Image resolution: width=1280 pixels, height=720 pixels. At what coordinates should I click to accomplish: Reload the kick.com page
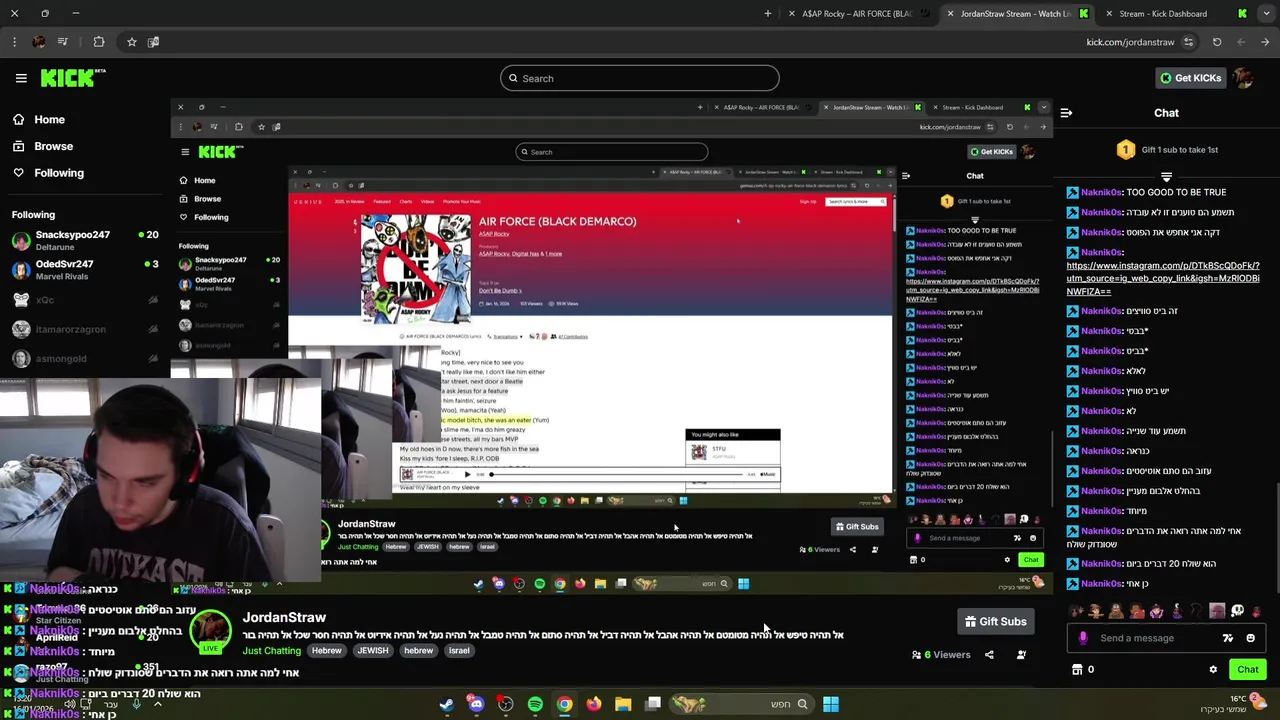coord(1217,42)
